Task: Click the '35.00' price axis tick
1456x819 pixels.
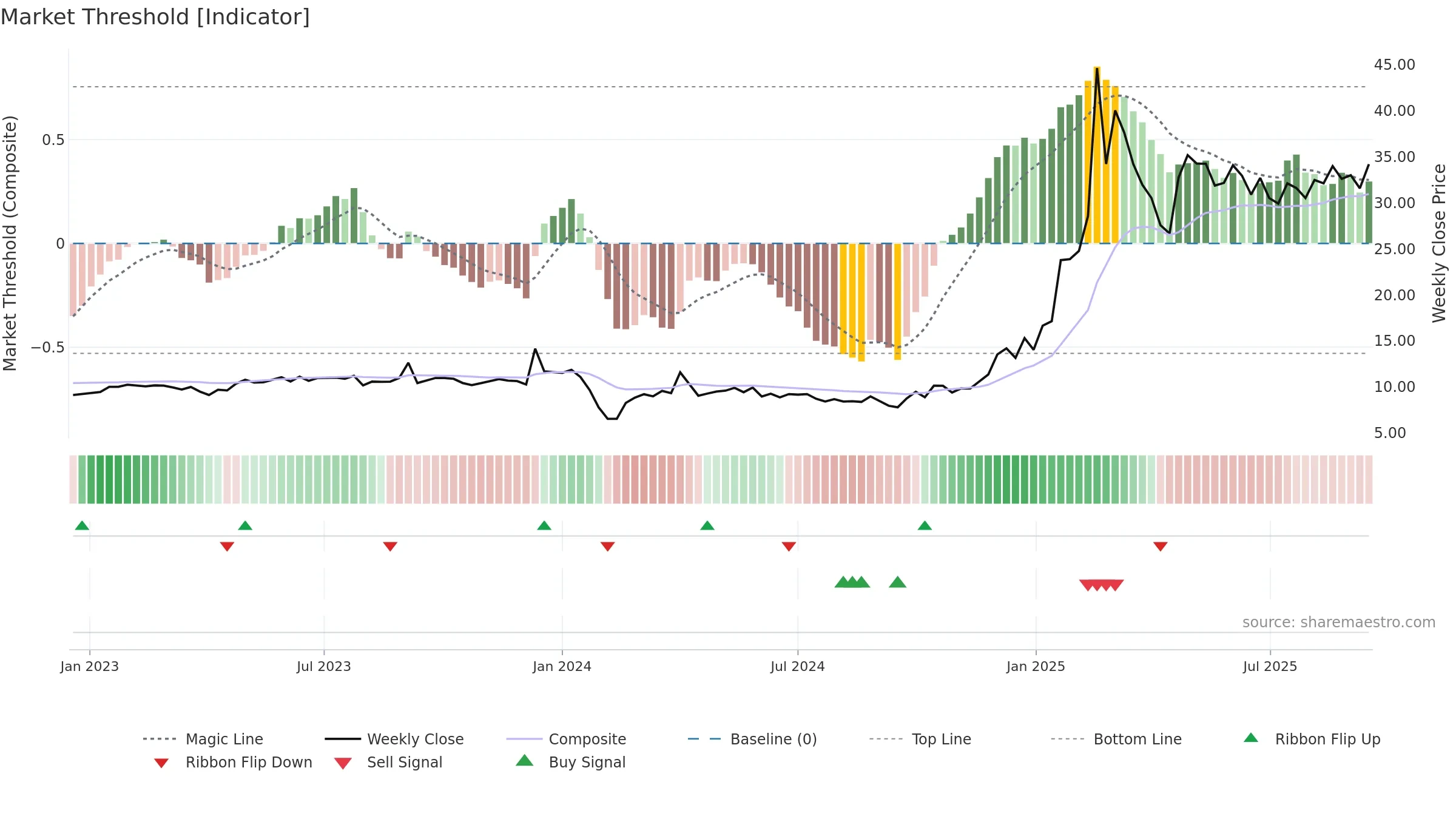Action: click(x=1395, y=157)
